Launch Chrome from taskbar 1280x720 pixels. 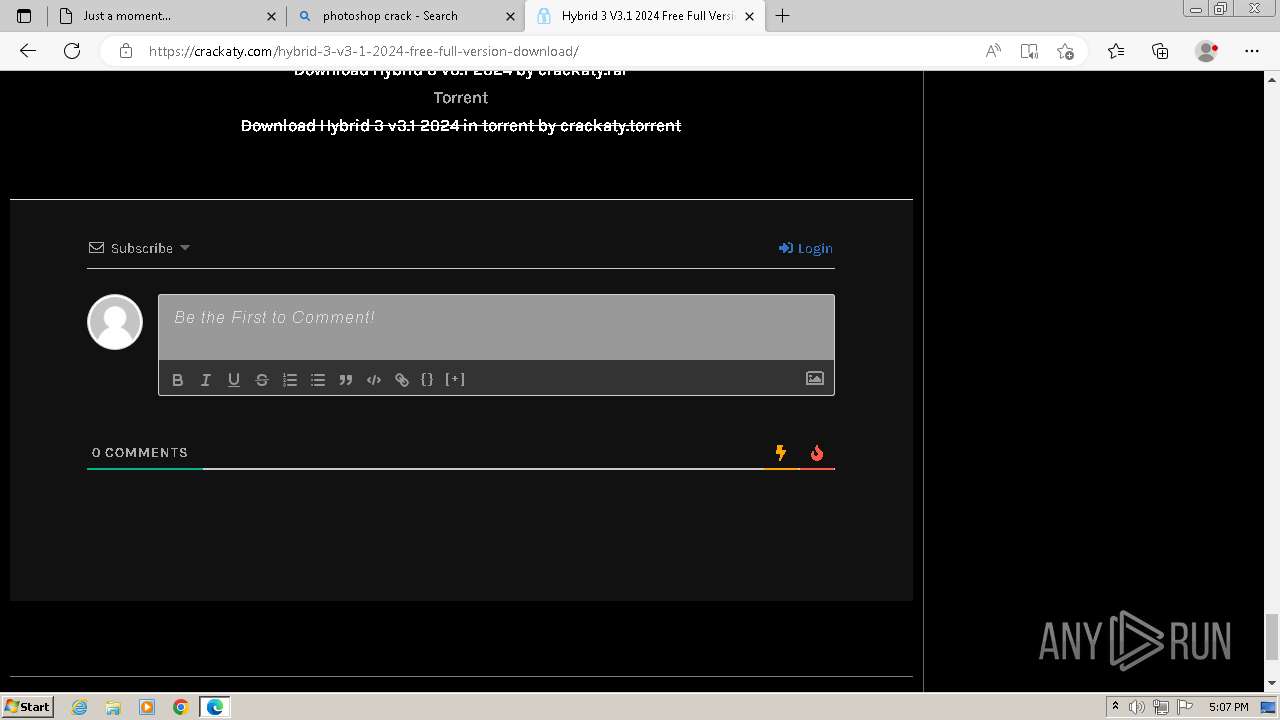181,707
